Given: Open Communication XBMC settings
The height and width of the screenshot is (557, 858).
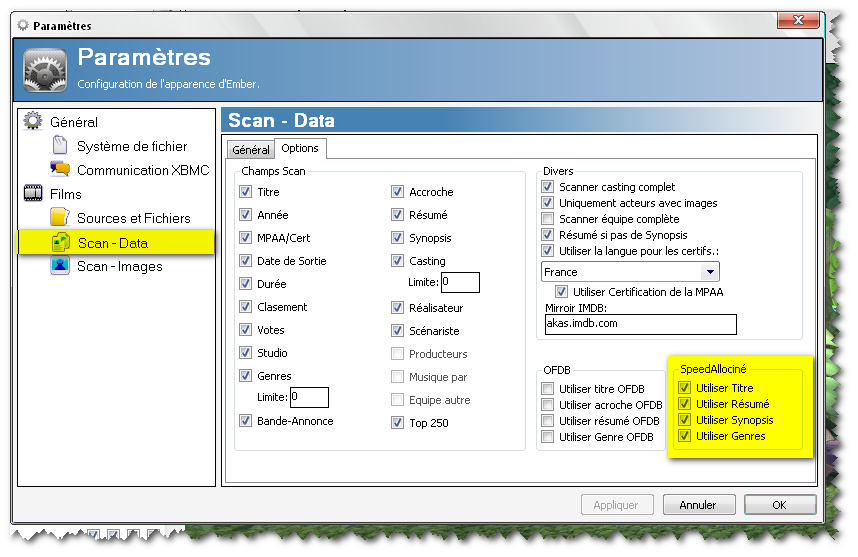Looking at the screenshot, I should [143, 170].
